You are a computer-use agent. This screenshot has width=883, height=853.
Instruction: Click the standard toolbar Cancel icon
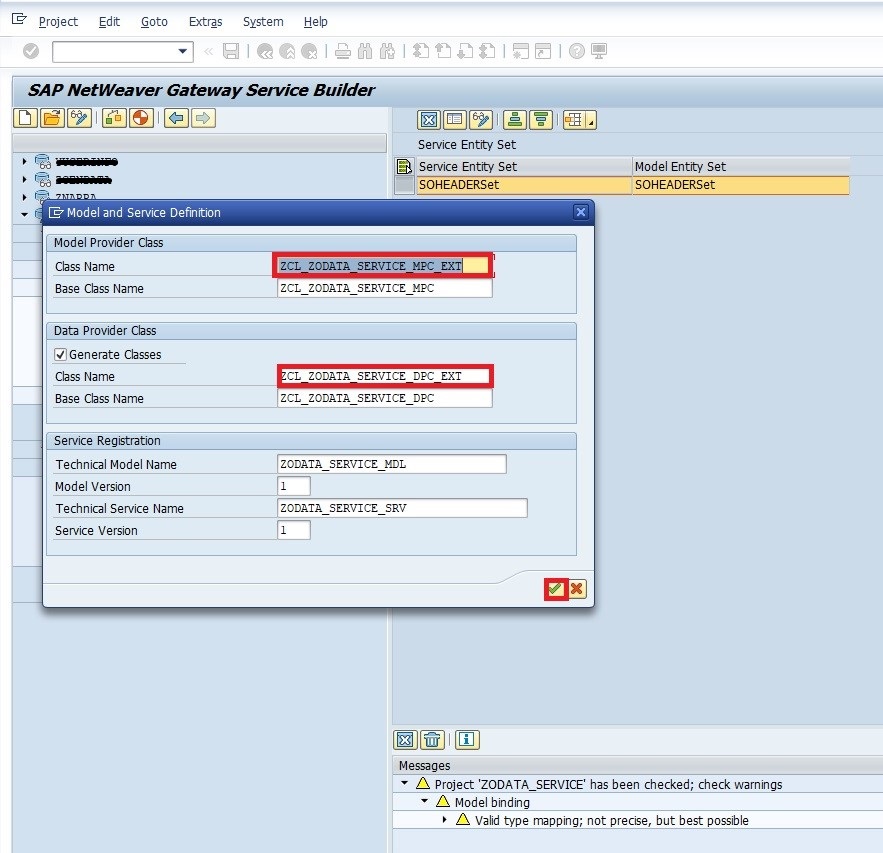pyautogui.click(x=309, y=51)
